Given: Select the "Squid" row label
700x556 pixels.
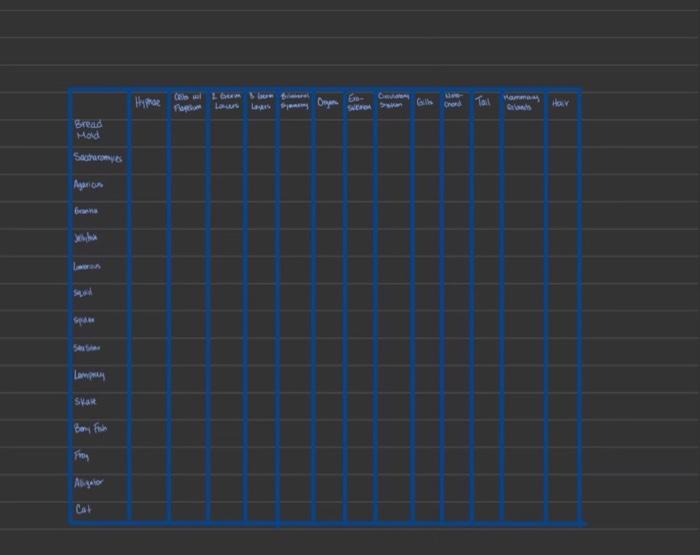Looking at the screenshot, I should (83, 293).
